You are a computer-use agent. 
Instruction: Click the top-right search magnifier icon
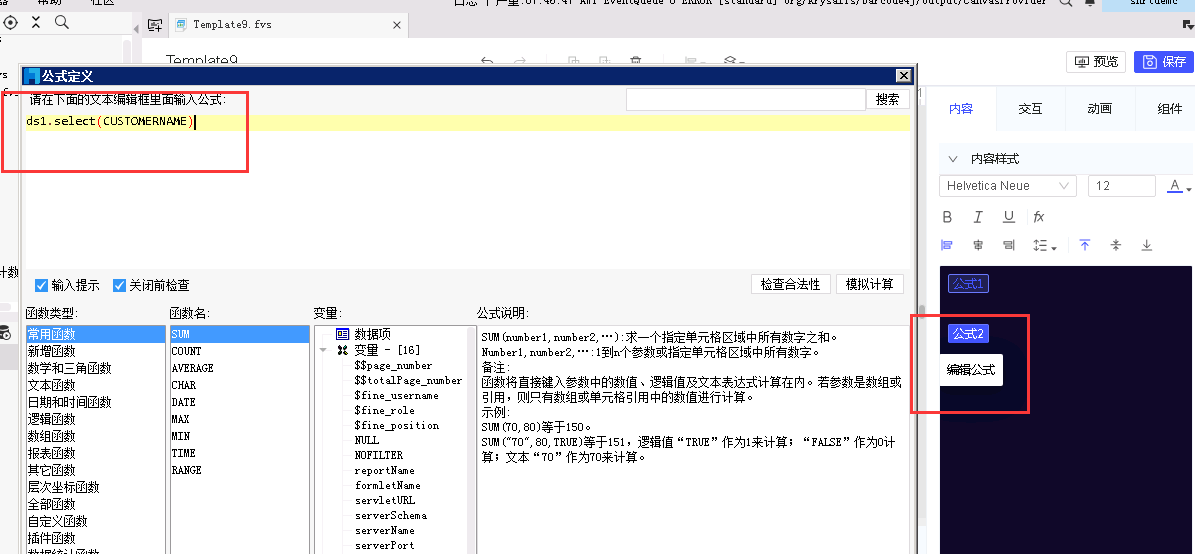1067,3
